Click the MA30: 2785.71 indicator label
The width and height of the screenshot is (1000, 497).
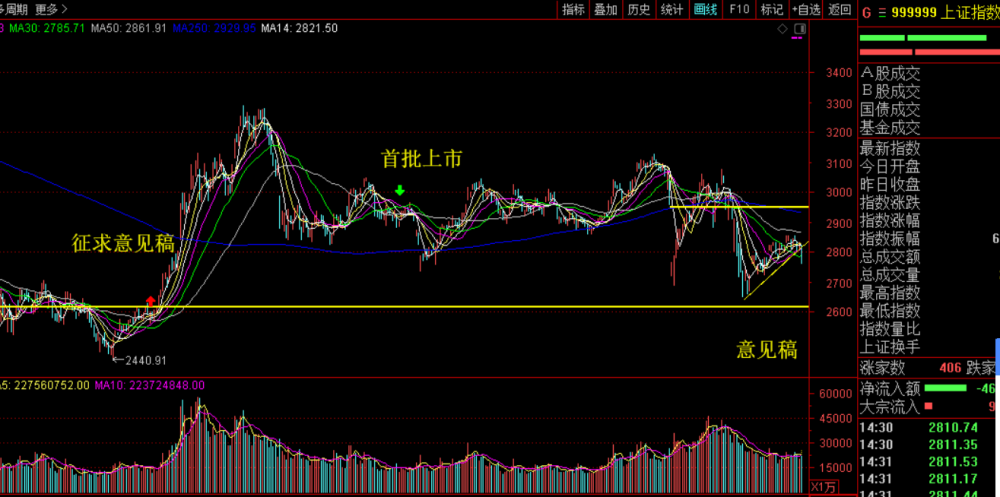click(45, 28)
